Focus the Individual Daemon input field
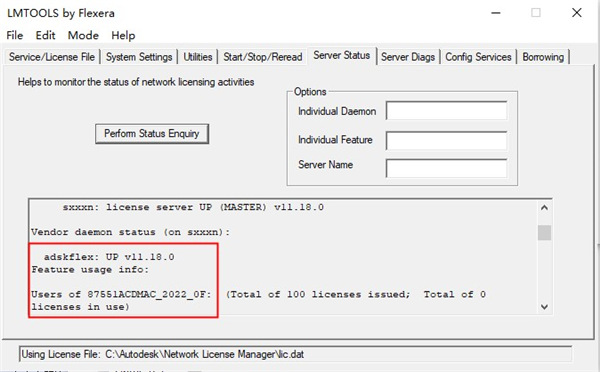 point(447,110)
